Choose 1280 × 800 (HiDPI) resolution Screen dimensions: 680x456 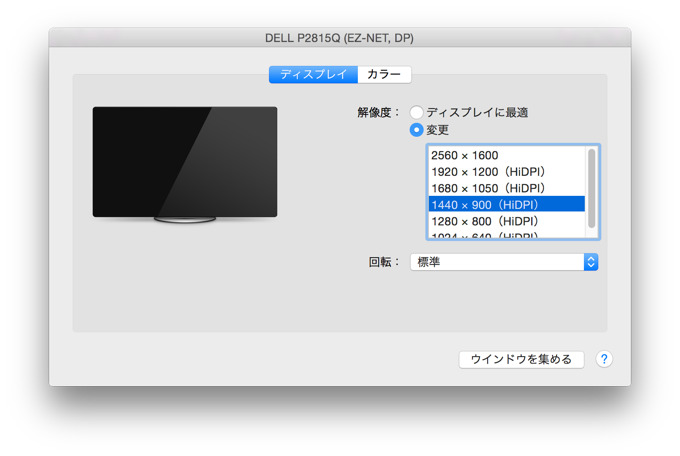[507, 221]
